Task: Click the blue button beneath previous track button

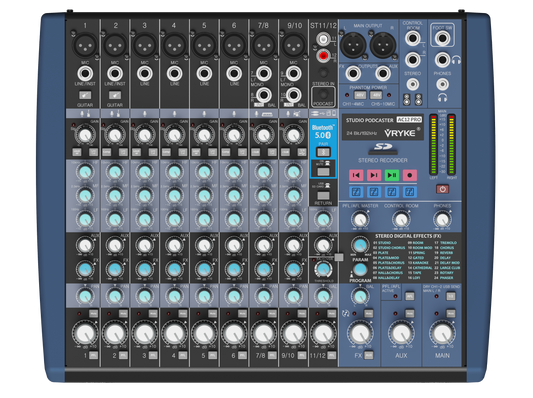Action: [x=356, y=192]
